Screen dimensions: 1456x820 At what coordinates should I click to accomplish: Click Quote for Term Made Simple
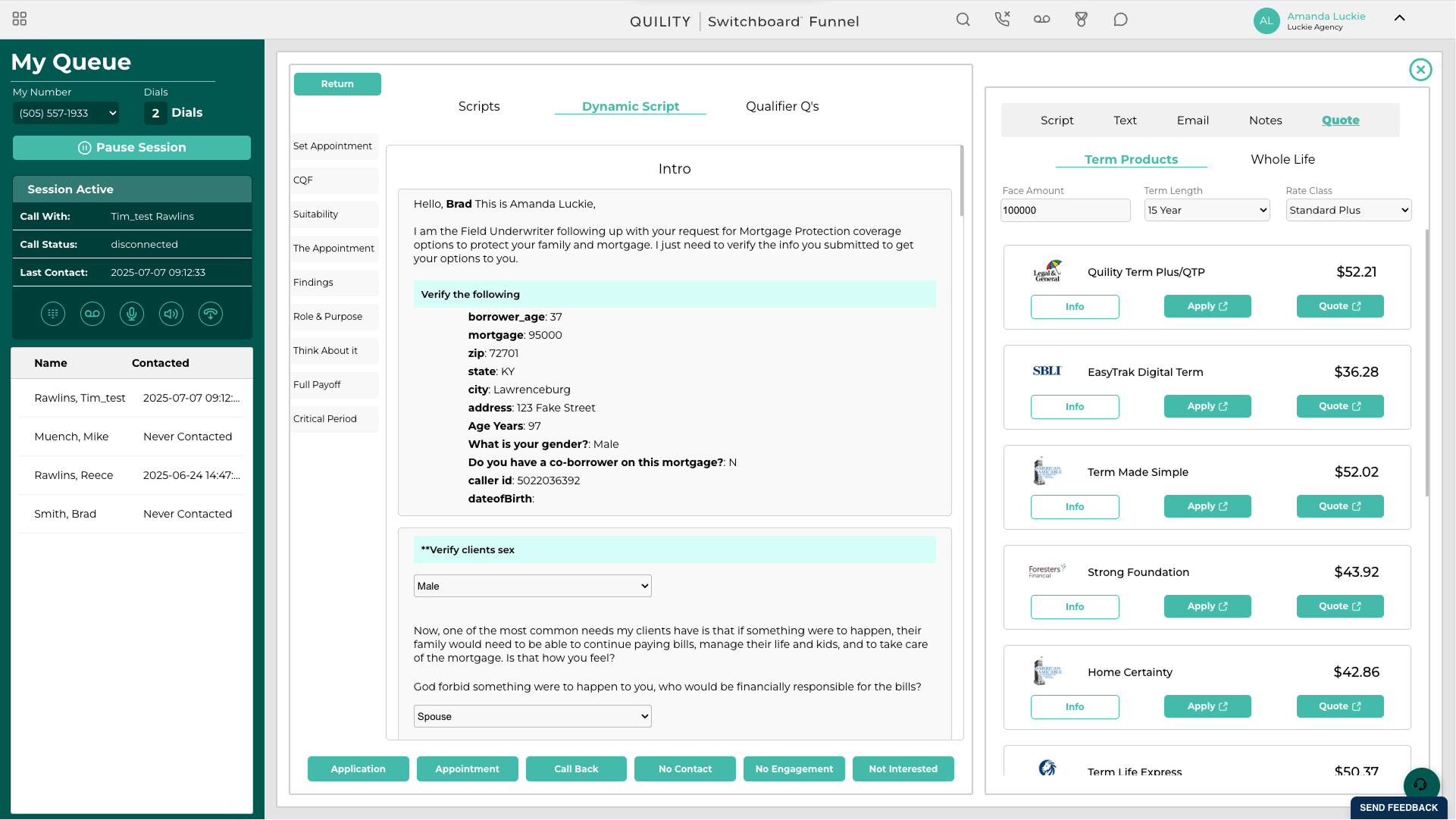click(x=1340, y=507)
